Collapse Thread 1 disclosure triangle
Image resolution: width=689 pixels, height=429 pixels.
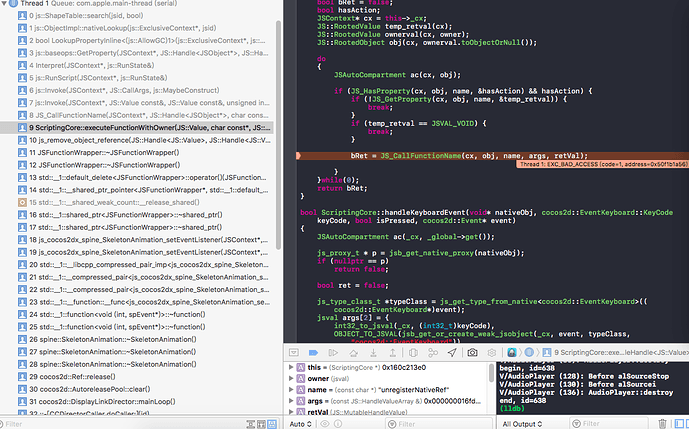(x=4, y=4)
